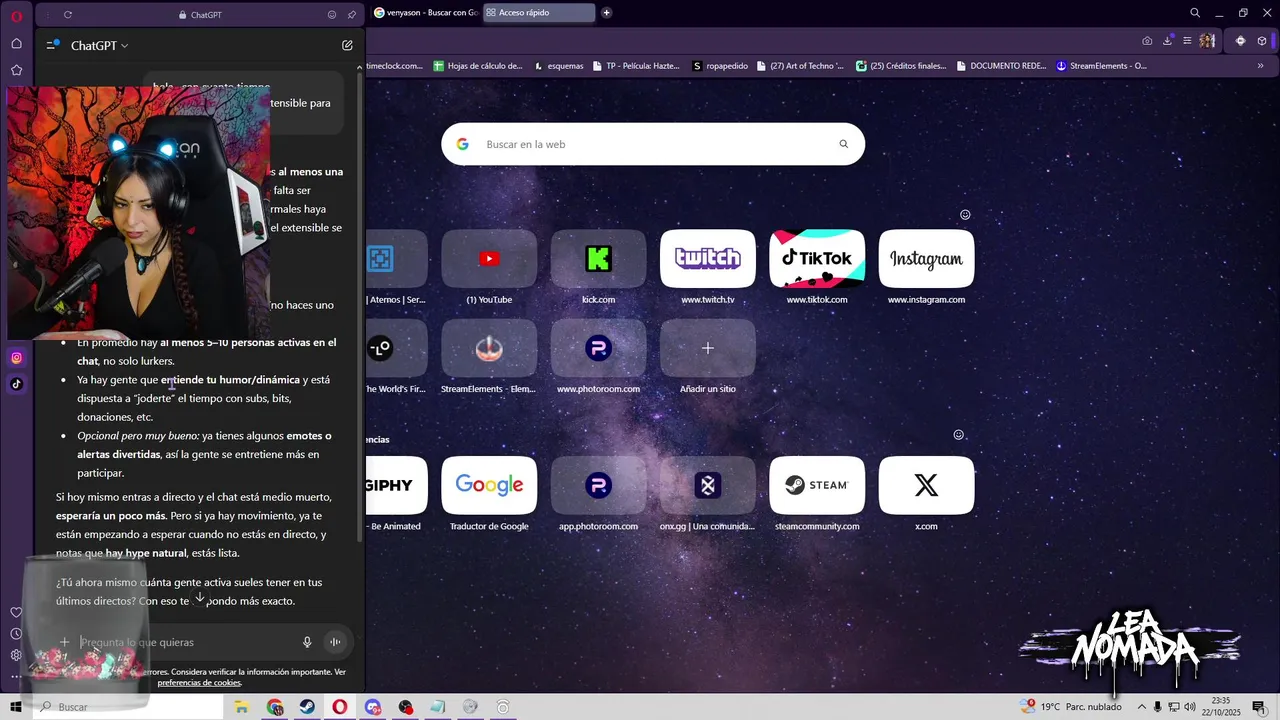Open 'TP - Película: Hazte...' bookmark
This screenshot has height=720, width=1280.
pyautogui.click(x=636, y=66)
